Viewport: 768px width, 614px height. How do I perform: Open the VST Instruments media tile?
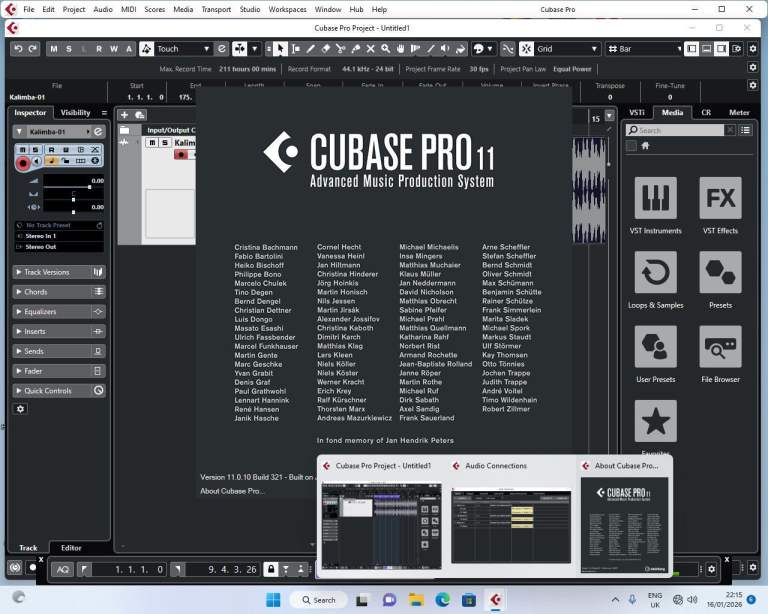click(x=655, y=198)
